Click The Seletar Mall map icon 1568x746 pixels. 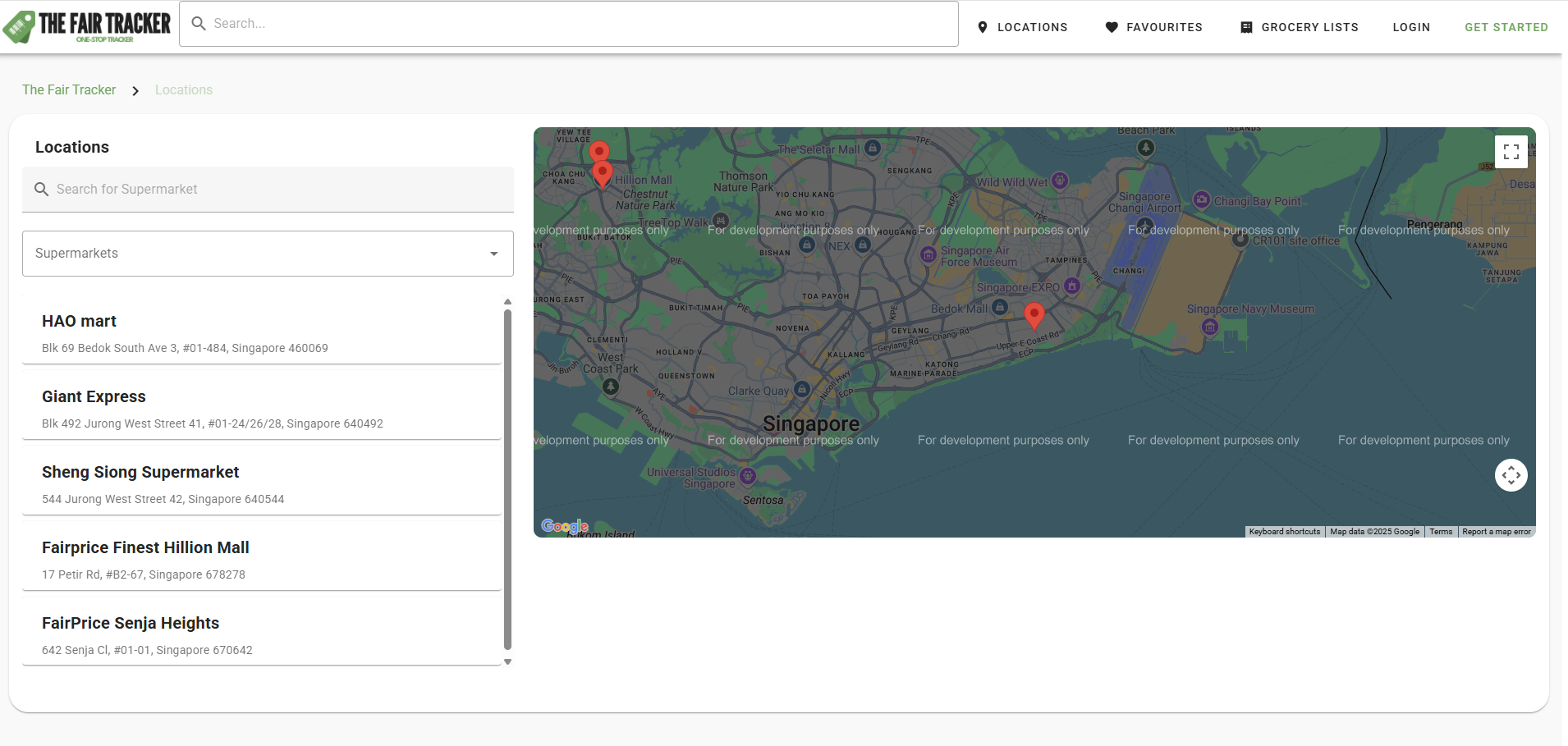(x=873, y=149)
